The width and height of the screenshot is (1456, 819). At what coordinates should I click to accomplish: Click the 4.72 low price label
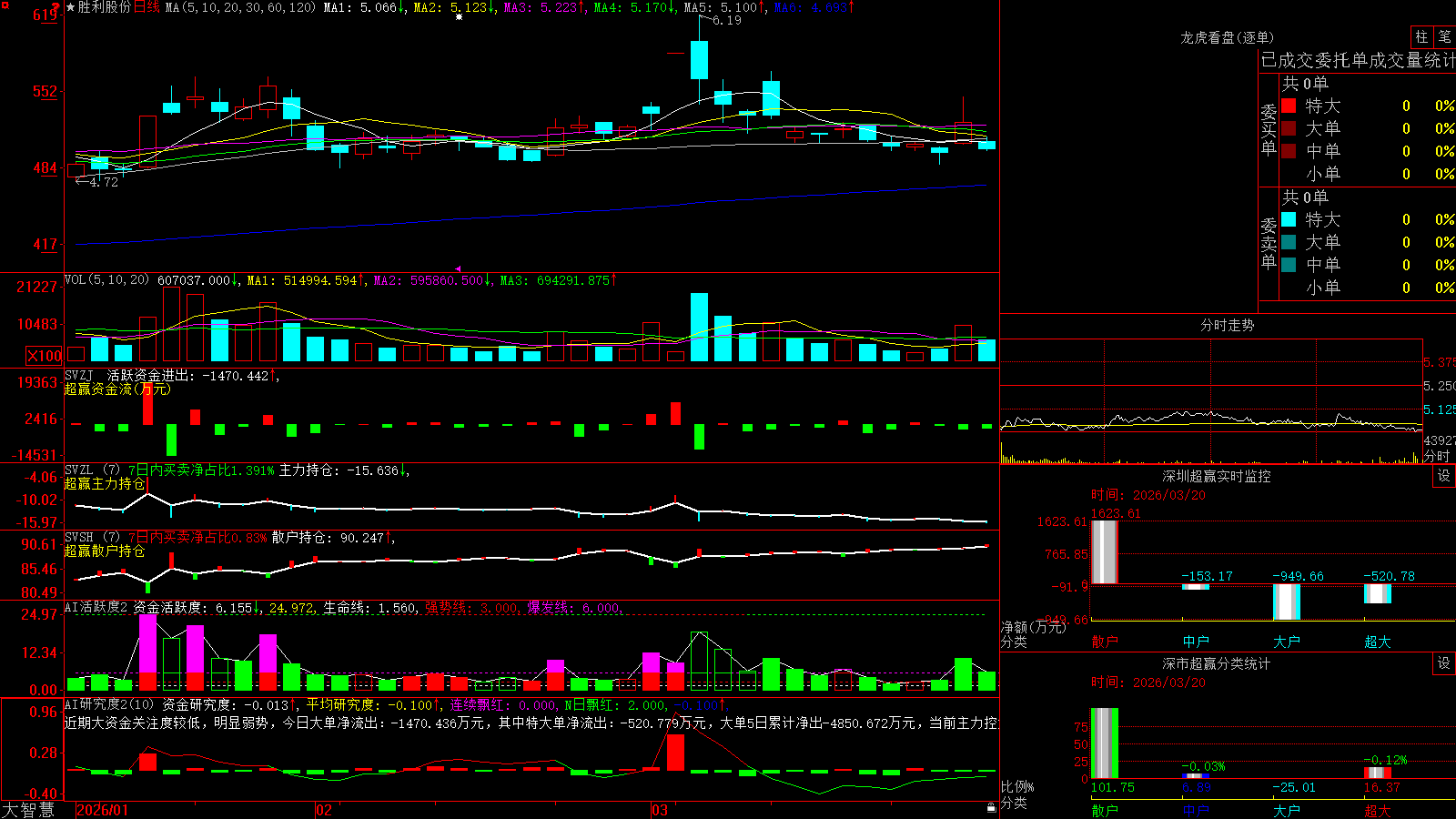pyautogui.click(x=104, y=182)
